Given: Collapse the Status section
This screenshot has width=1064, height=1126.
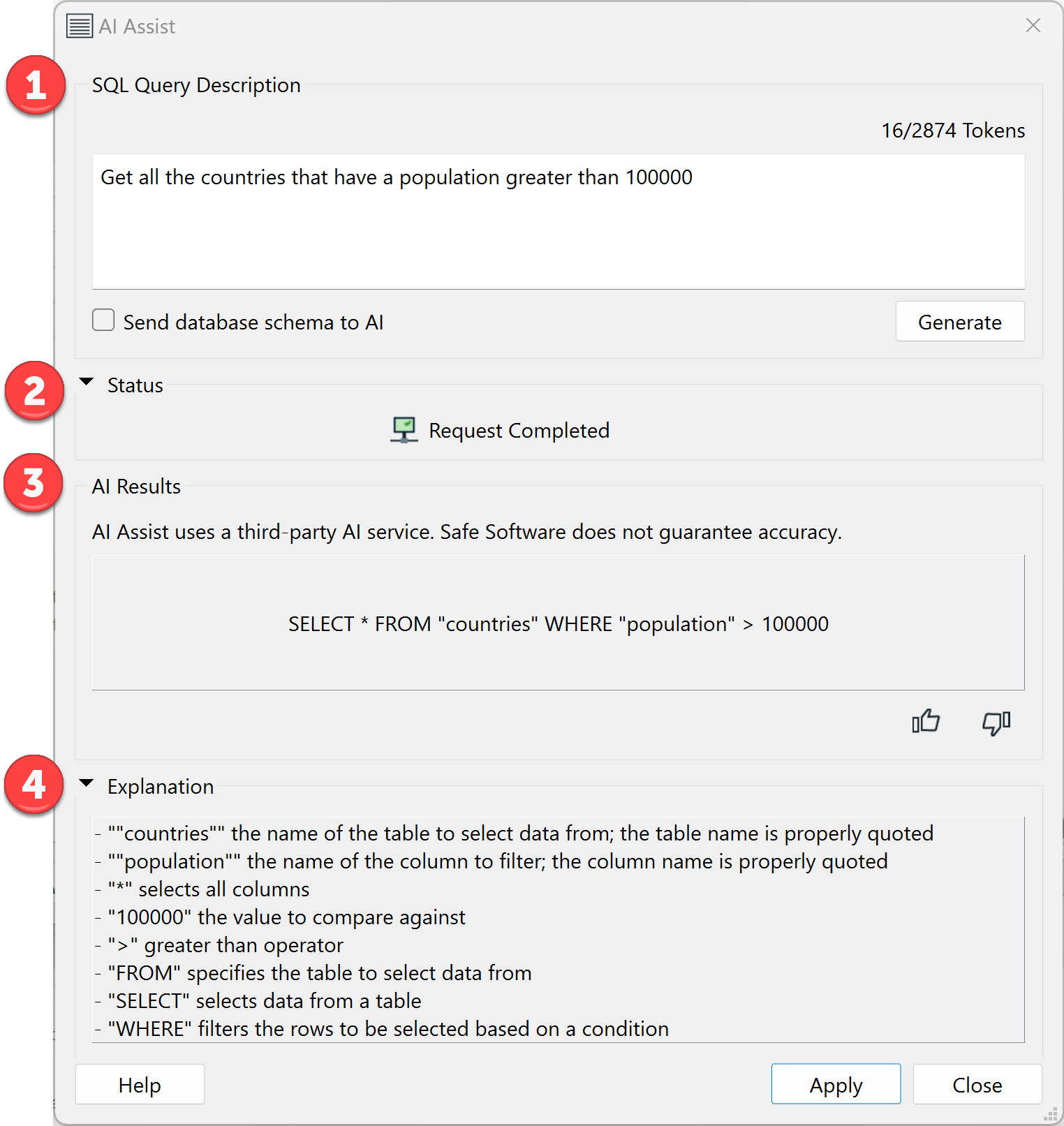Looking at the screenshot, I should tap(87, 381).
